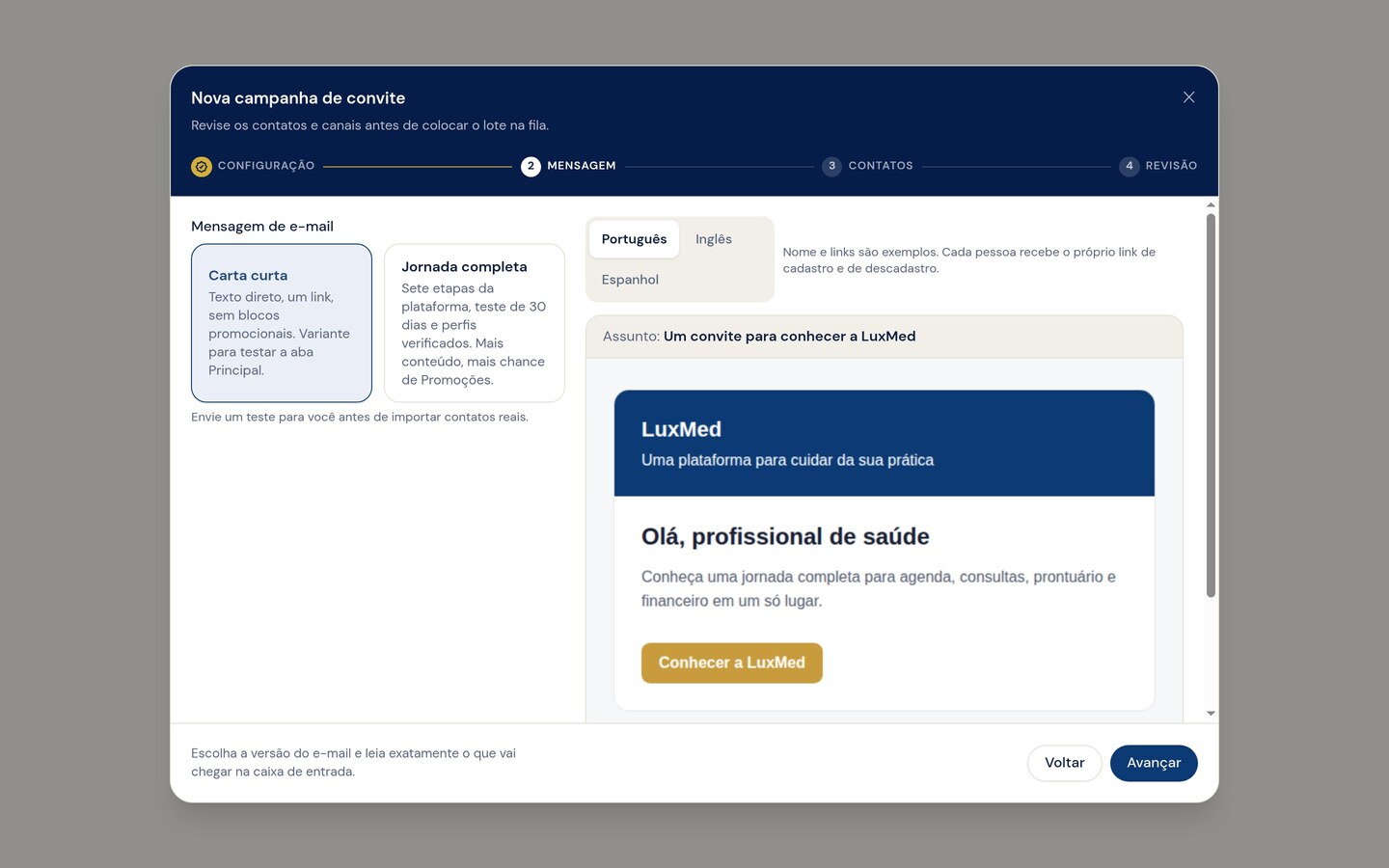
Task: Click the 'Conheça uma jornada completa' paragraph
Action: (x=879, y=588)
